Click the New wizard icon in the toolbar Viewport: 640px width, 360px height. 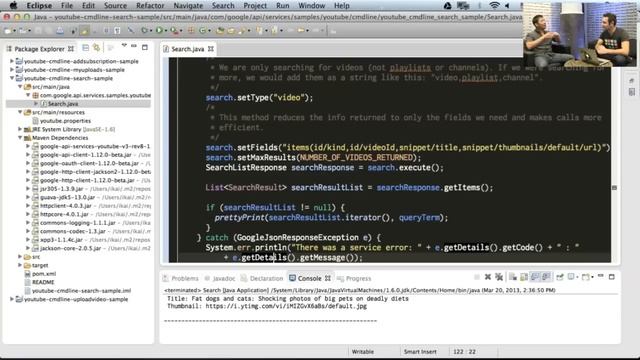[x=7, y=31]
